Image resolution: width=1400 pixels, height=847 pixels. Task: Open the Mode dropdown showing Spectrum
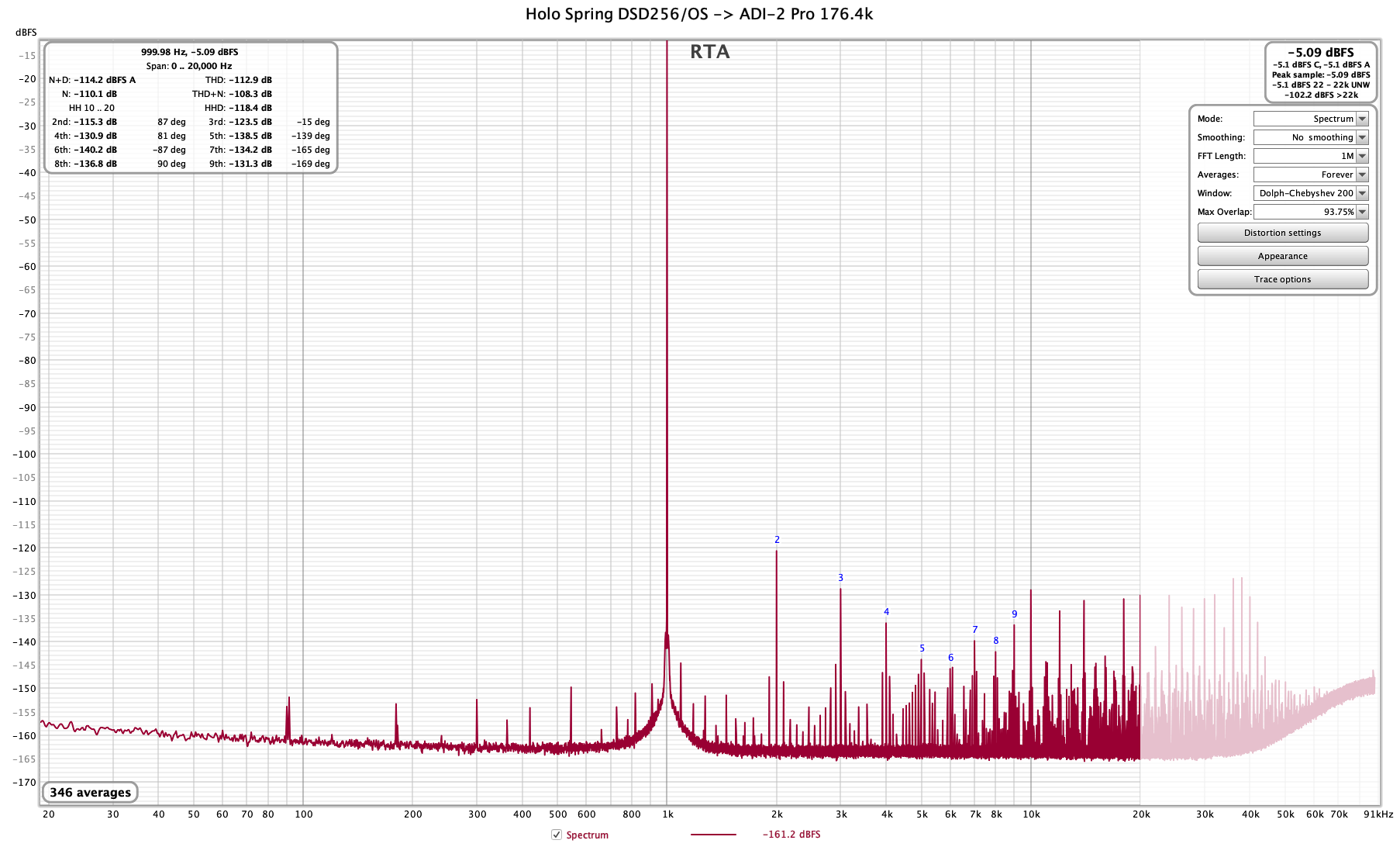click(x=1311, y=119)
